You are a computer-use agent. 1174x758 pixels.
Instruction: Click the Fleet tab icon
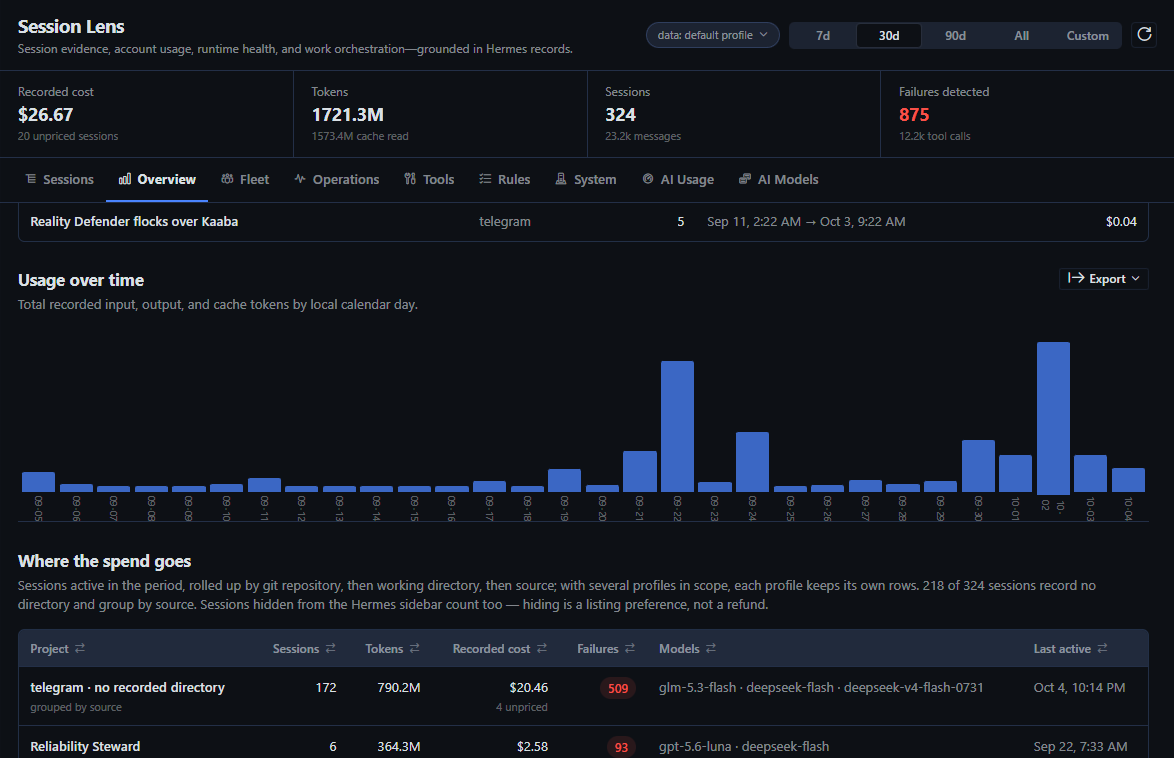(227, 179)
